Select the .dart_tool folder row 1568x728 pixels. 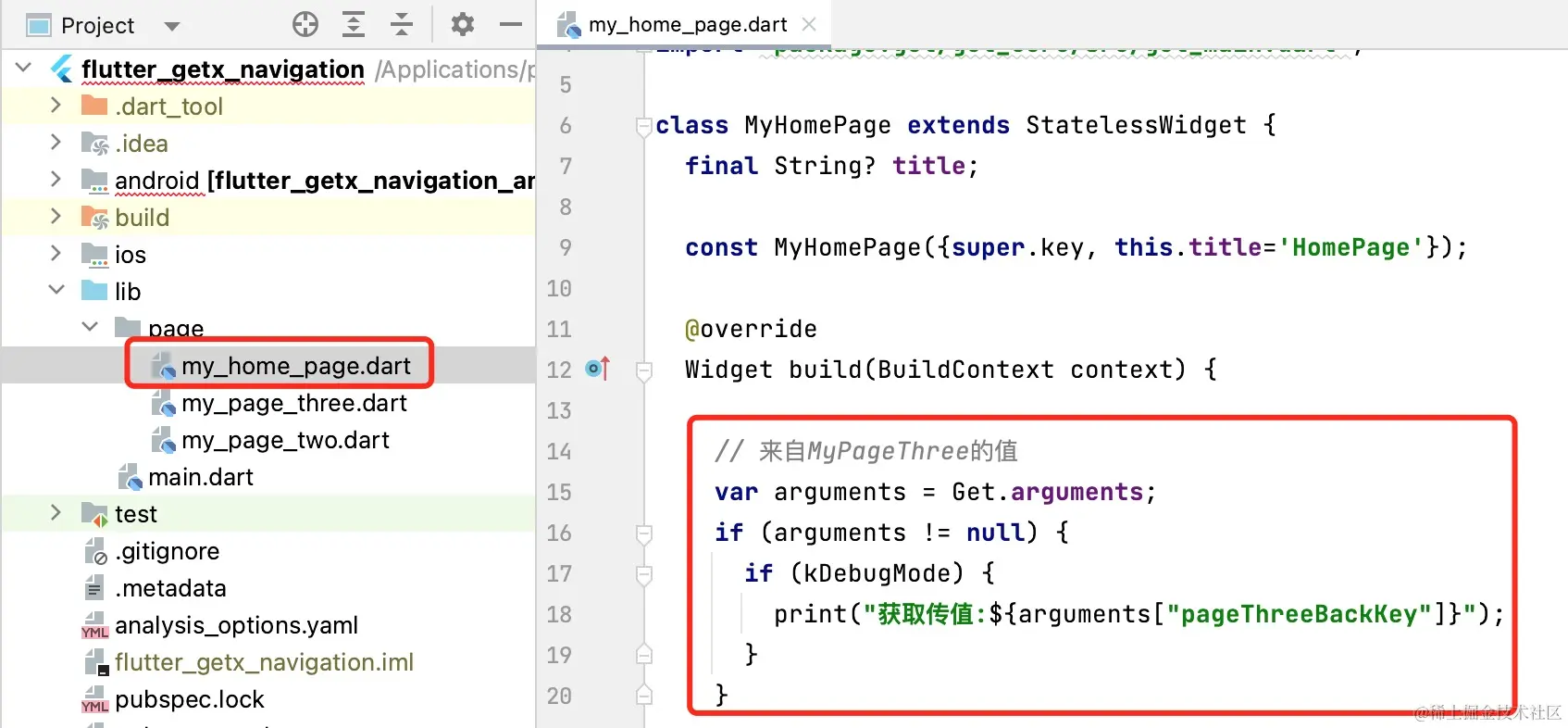pos(268,107)
